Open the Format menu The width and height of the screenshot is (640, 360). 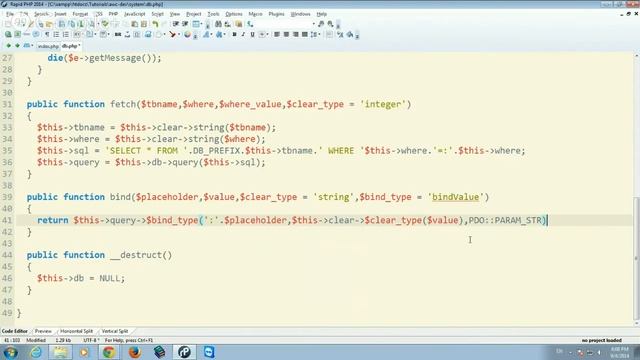click(80, 14)
